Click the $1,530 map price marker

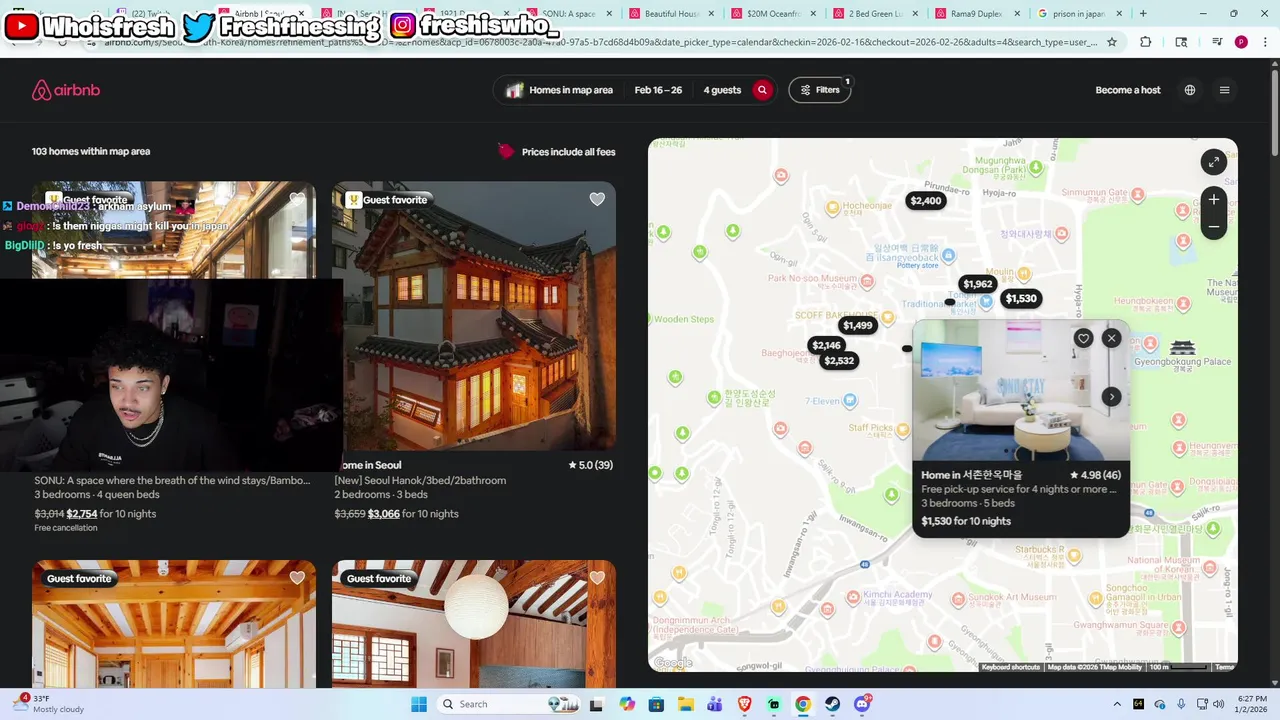tap(1021, 299)
